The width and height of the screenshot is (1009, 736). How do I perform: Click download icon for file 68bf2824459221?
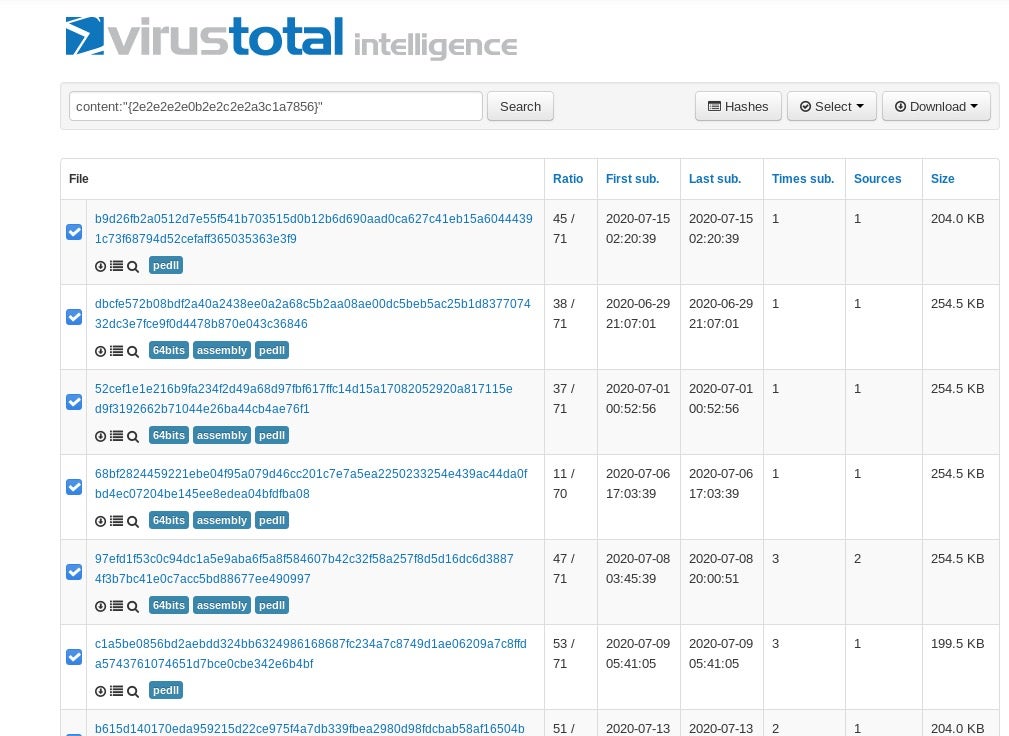(100, 521)
